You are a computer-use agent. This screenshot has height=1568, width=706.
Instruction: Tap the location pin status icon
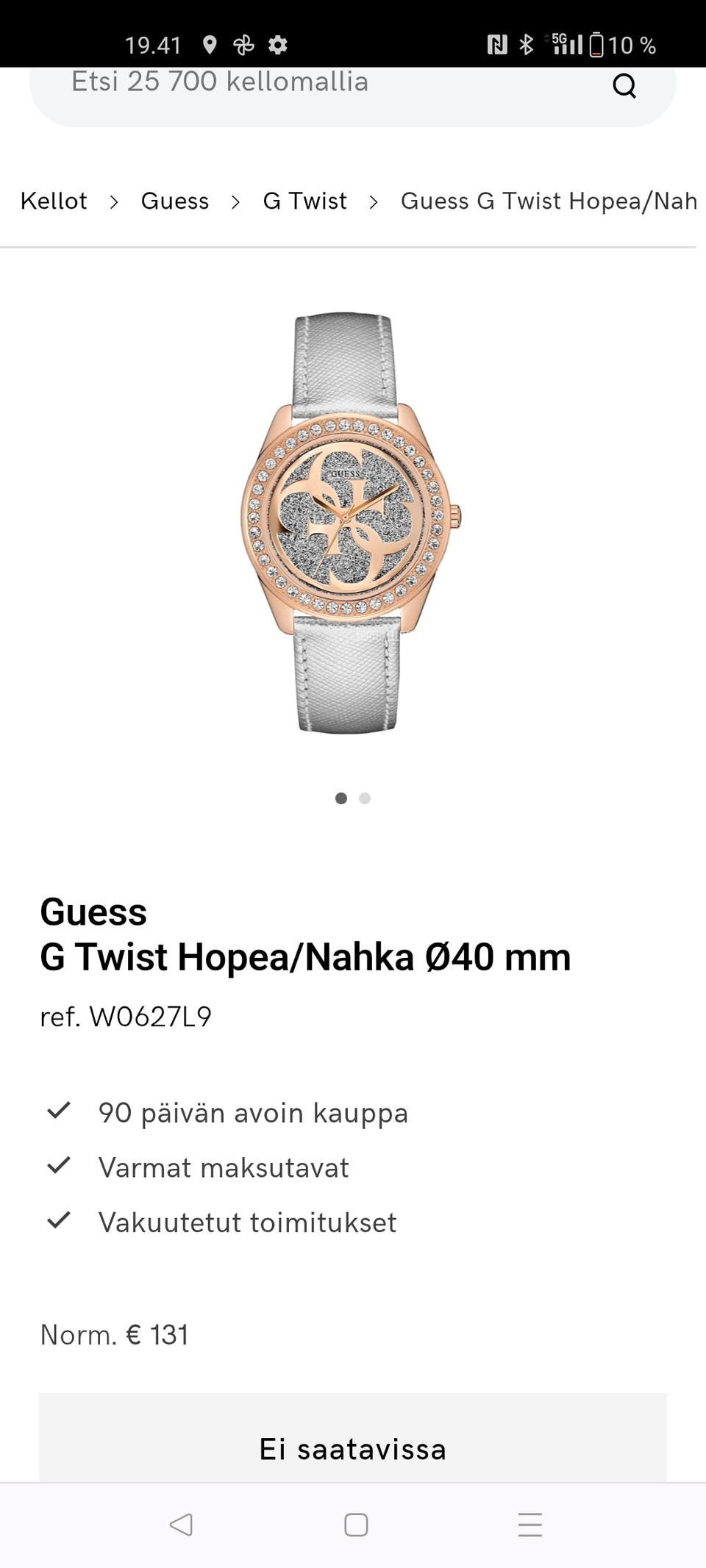pos(210,45)
